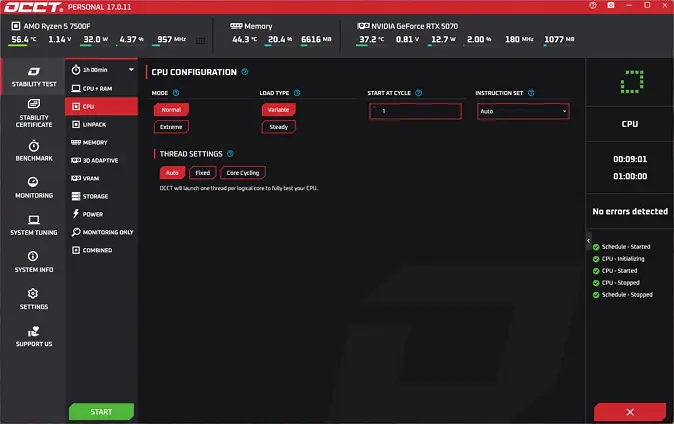The image size is (674, 424).
Task: Open System Info section icon
Action: click(33, 256)
